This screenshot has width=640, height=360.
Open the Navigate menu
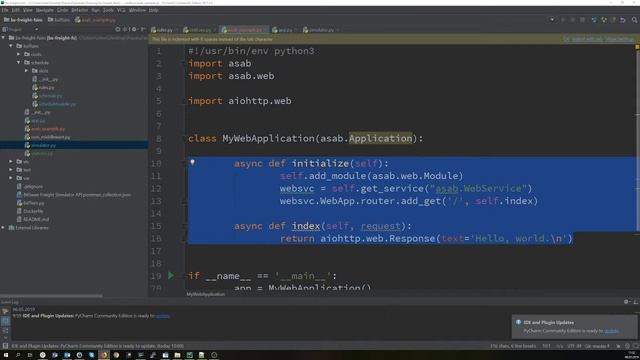click(44, 10)
